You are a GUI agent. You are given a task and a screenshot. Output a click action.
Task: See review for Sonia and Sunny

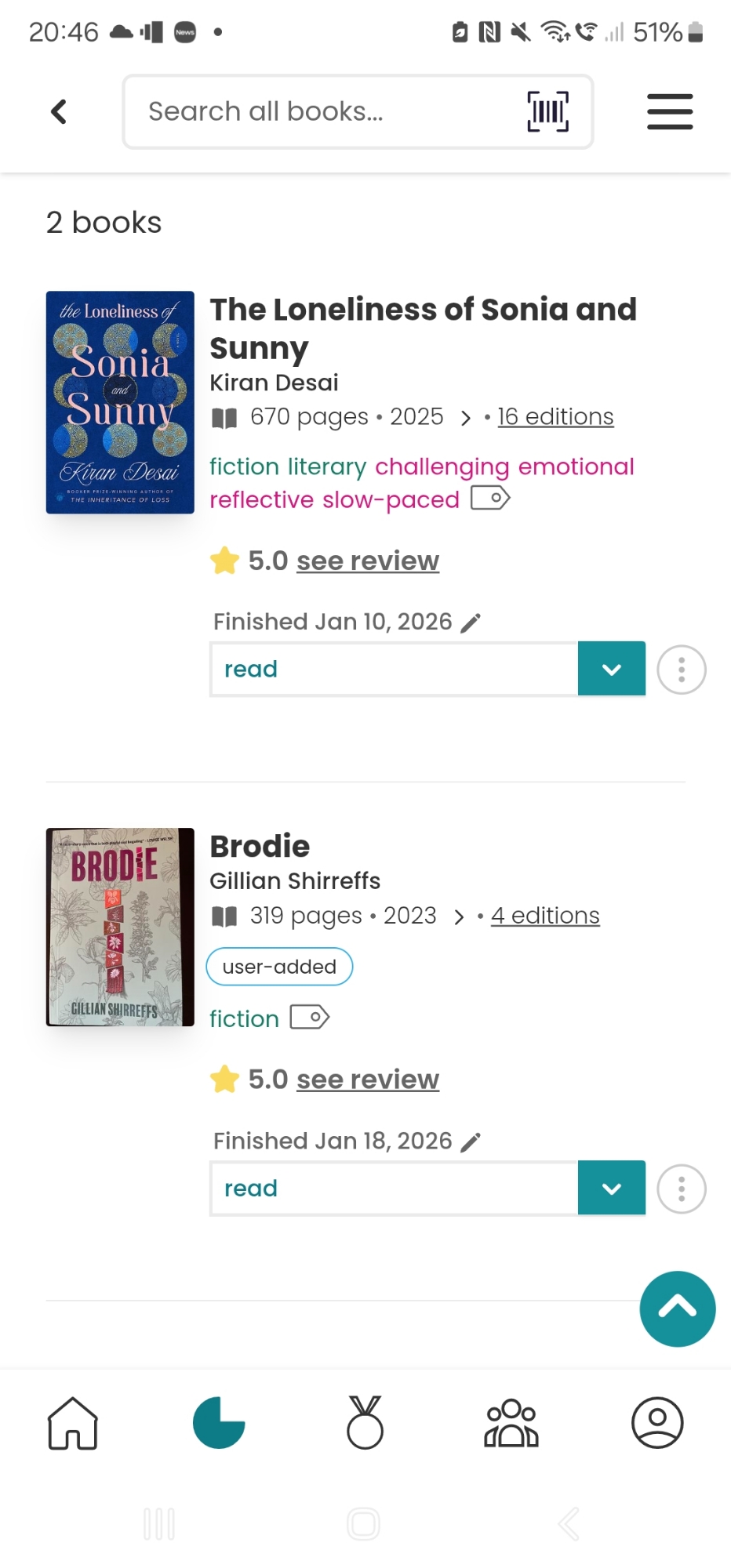(367, 561)
